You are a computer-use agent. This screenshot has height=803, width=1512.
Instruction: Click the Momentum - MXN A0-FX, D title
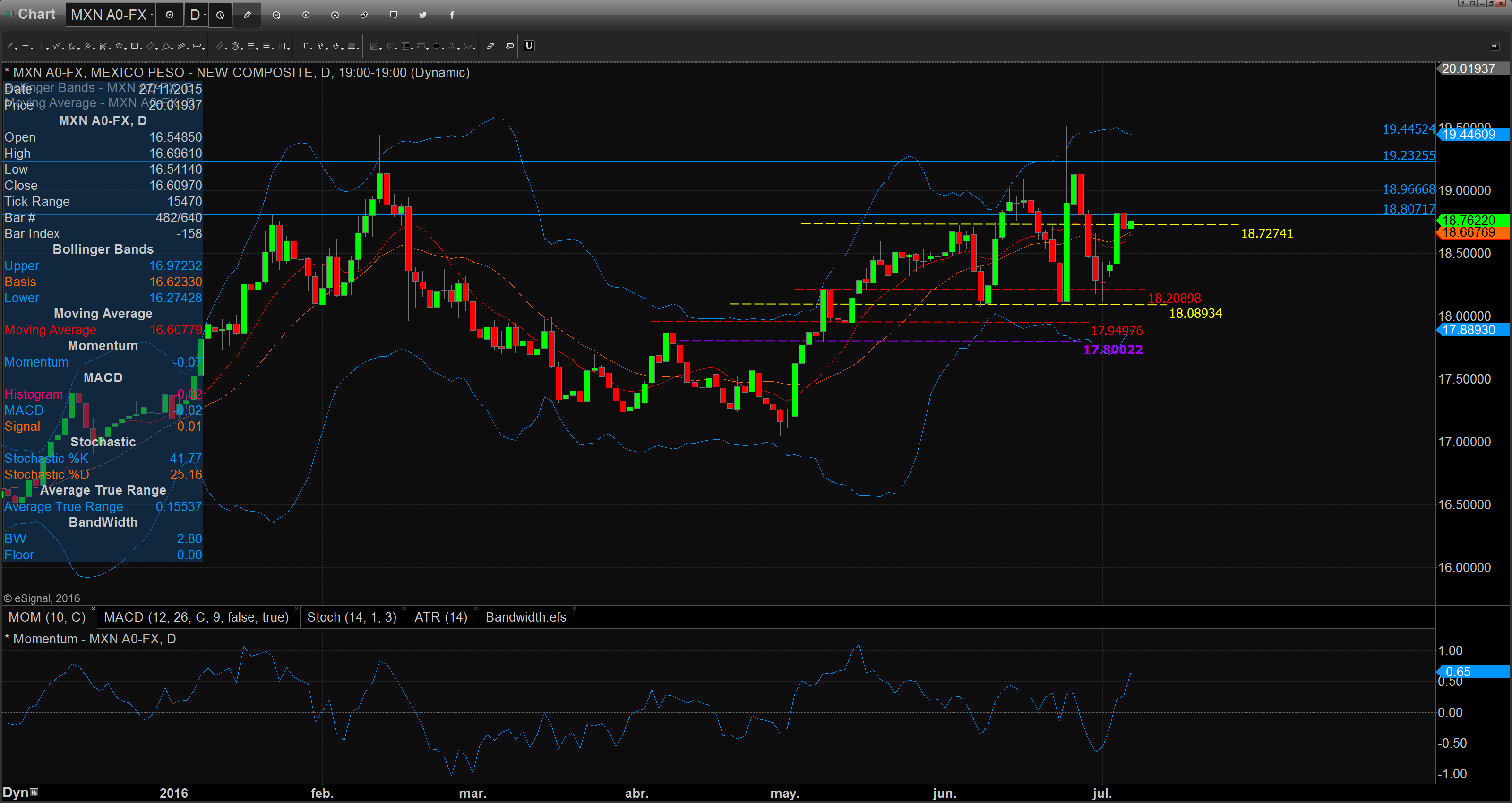90,639
